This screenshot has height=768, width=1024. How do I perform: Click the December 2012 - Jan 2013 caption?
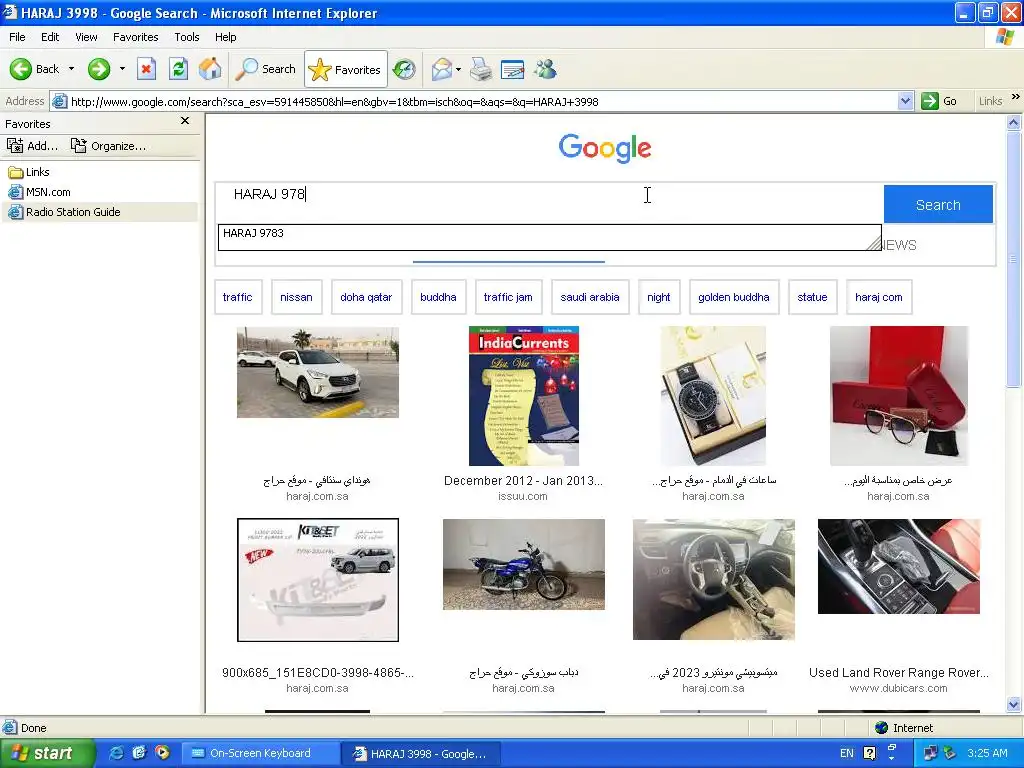[523, 481]
